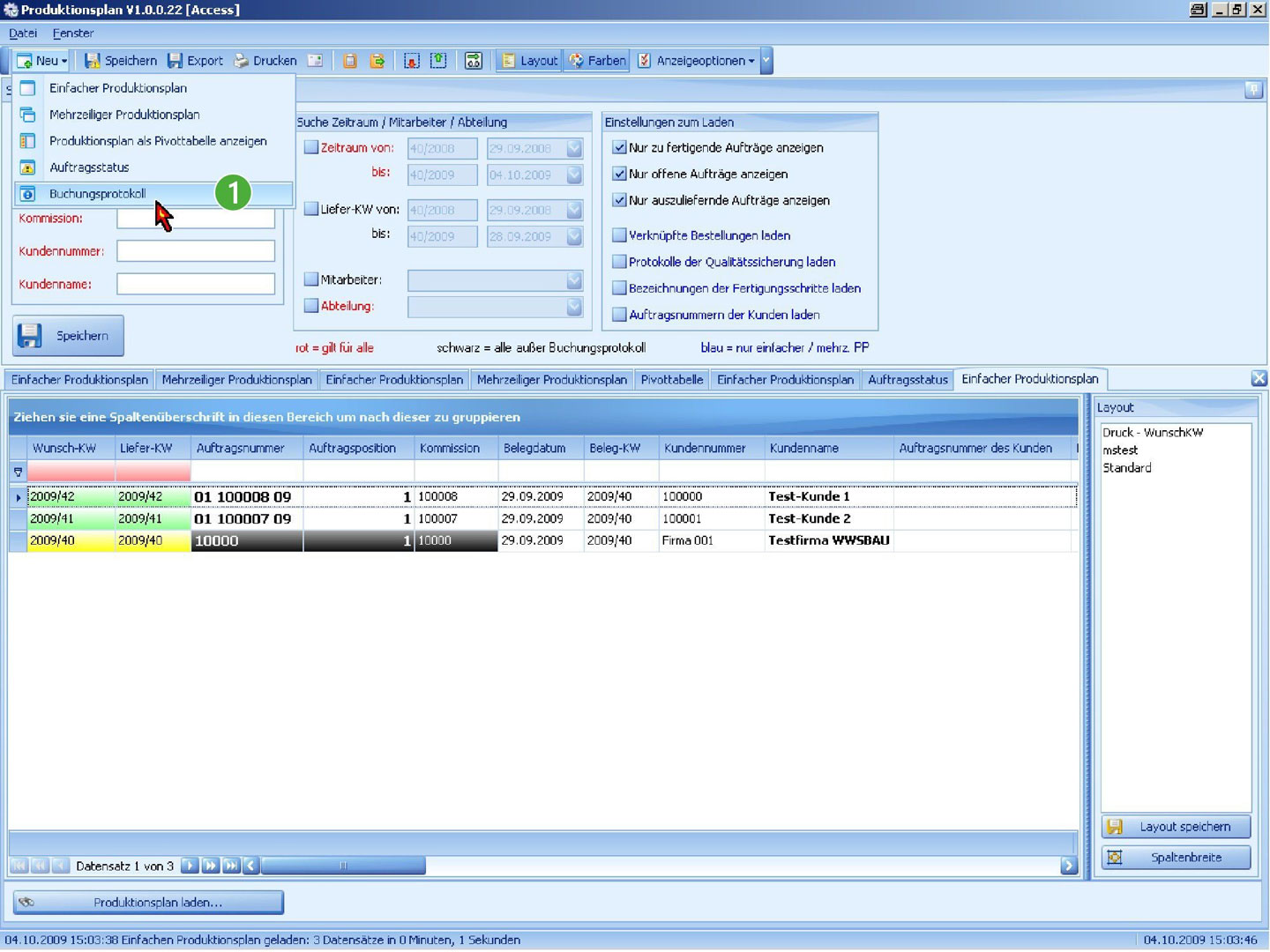Screen dimensions: 1270x952
Task: Click the horizontal scrollbar thumb
Action: pyautogui.click(x=343, y=866)
